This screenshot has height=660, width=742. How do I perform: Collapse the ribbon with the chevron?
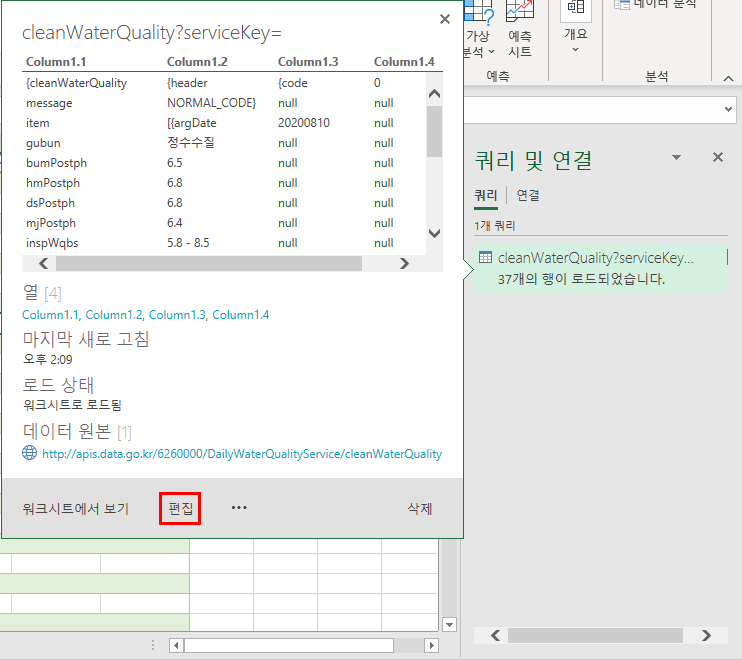pos(728,79)
